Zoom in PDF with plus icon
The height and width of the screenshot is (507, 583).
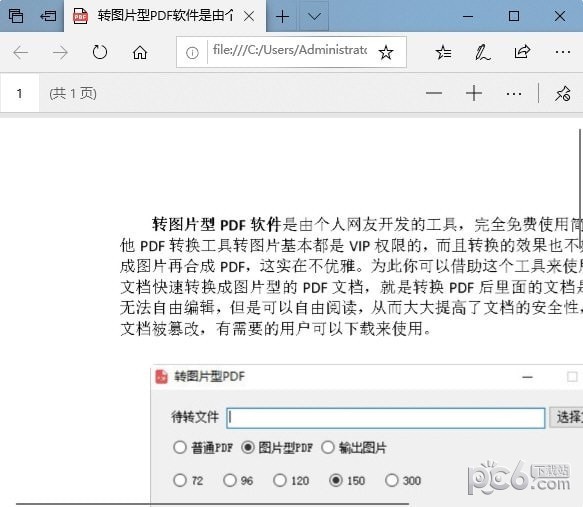coord(474,93)
